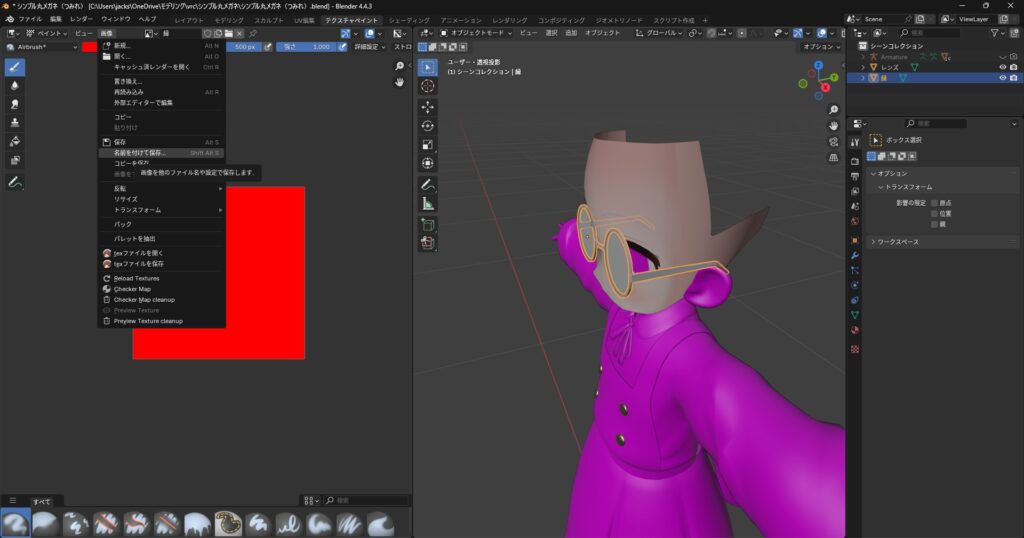Select the Clone stamp tool
1024x538 pixels.
[x=14, y=123]
